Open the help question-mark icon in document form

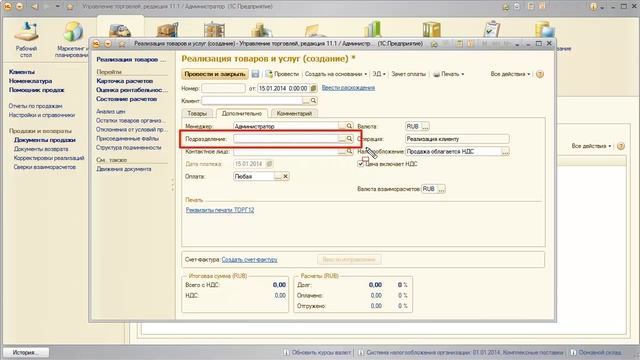tap(540, 74)
